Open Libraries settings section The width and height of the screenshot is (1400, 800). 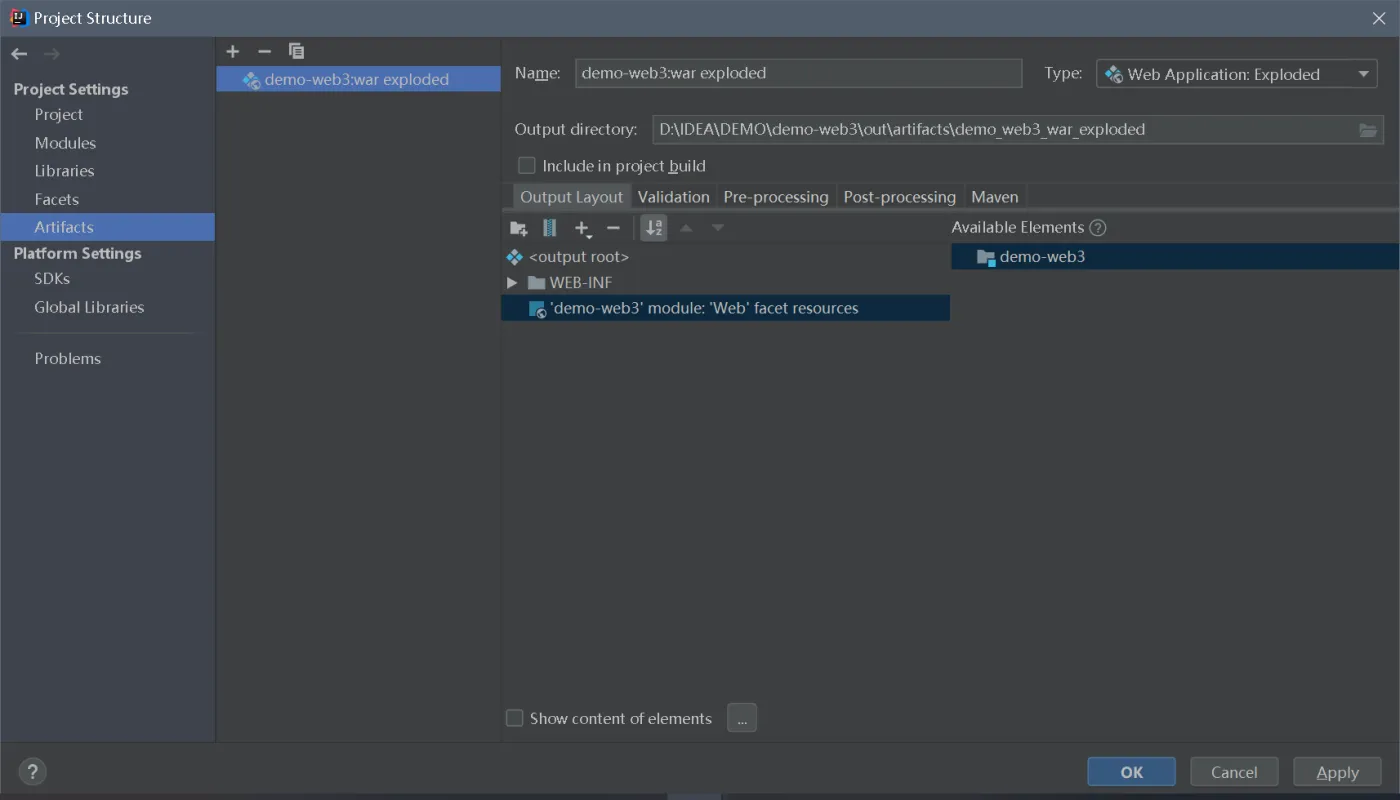(x=64, y=171)
